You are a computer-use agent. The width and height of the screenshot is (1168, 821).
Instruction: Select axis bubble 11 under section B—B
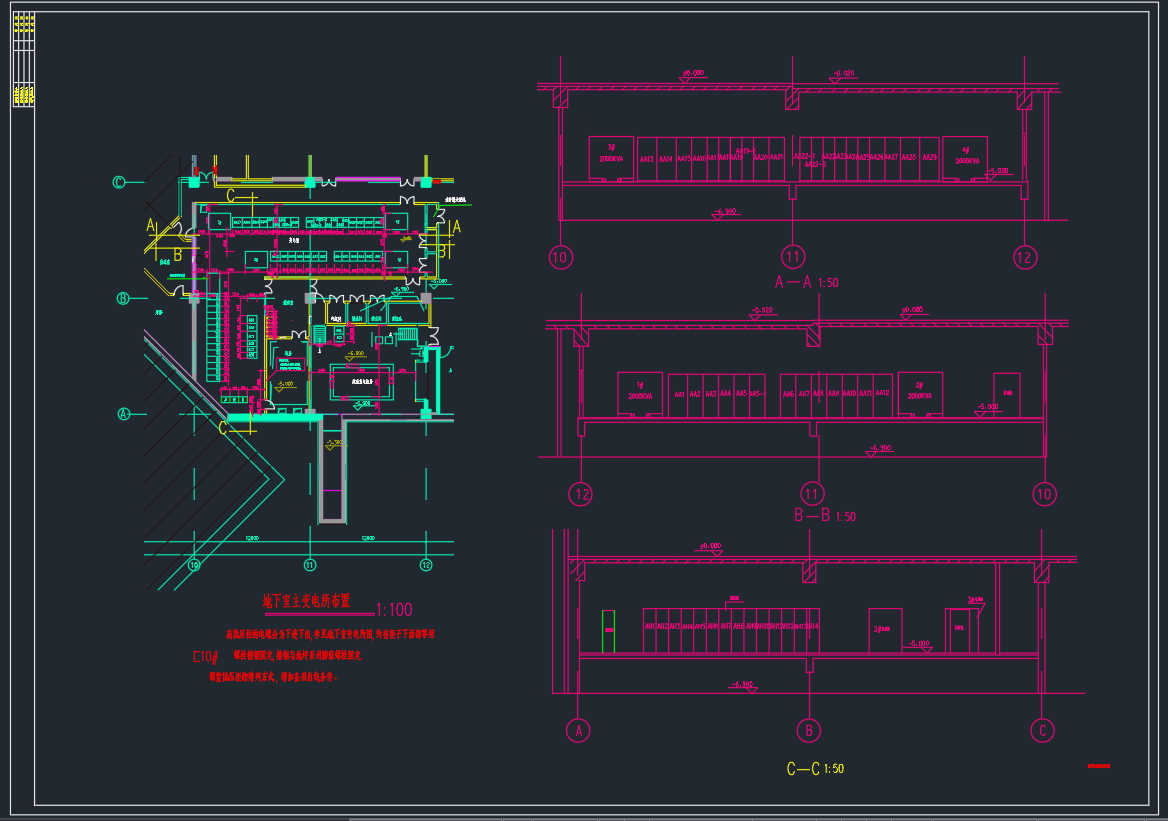pyautogui.click(x=811, y=493)
